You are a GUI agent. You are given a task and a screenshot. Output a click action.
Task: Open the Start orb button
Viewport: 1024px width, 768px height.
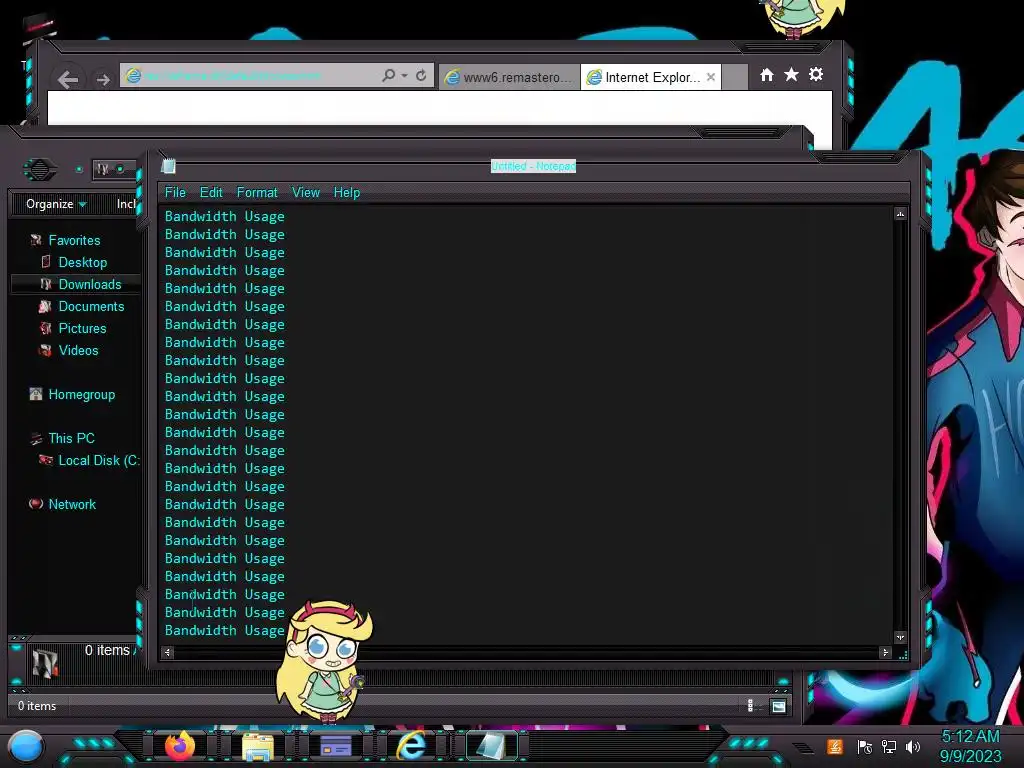(x=25, y=746)
